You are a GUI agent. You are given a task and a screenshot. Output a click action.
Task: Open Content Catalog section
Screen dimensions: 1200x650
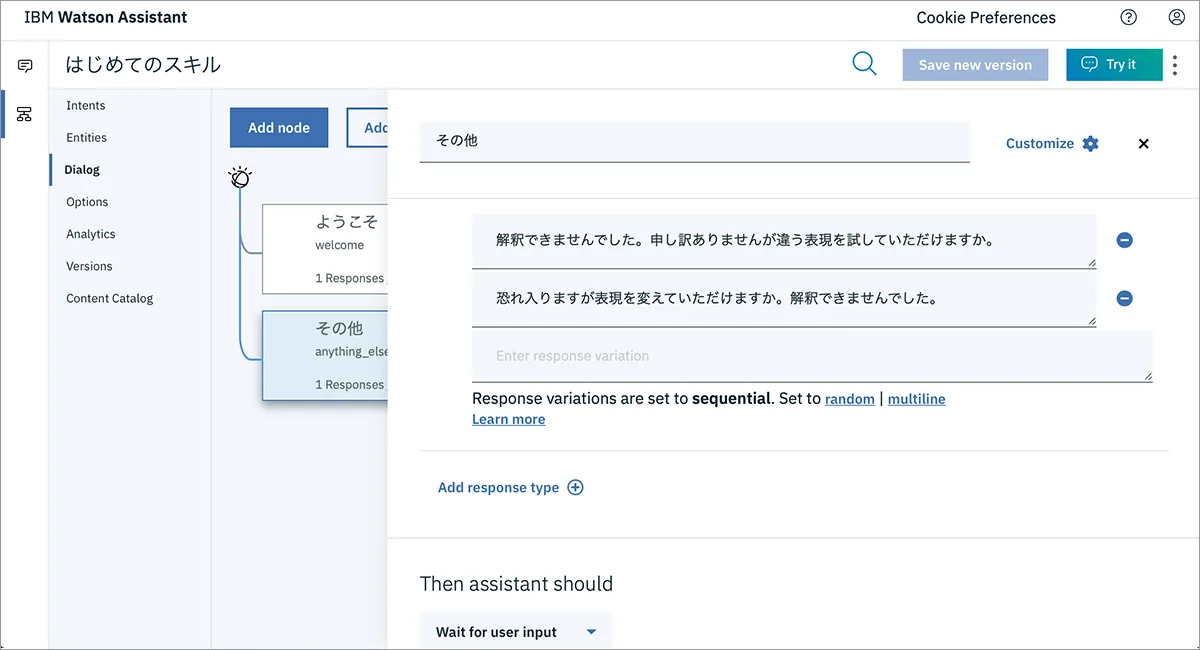pos(110,298)
